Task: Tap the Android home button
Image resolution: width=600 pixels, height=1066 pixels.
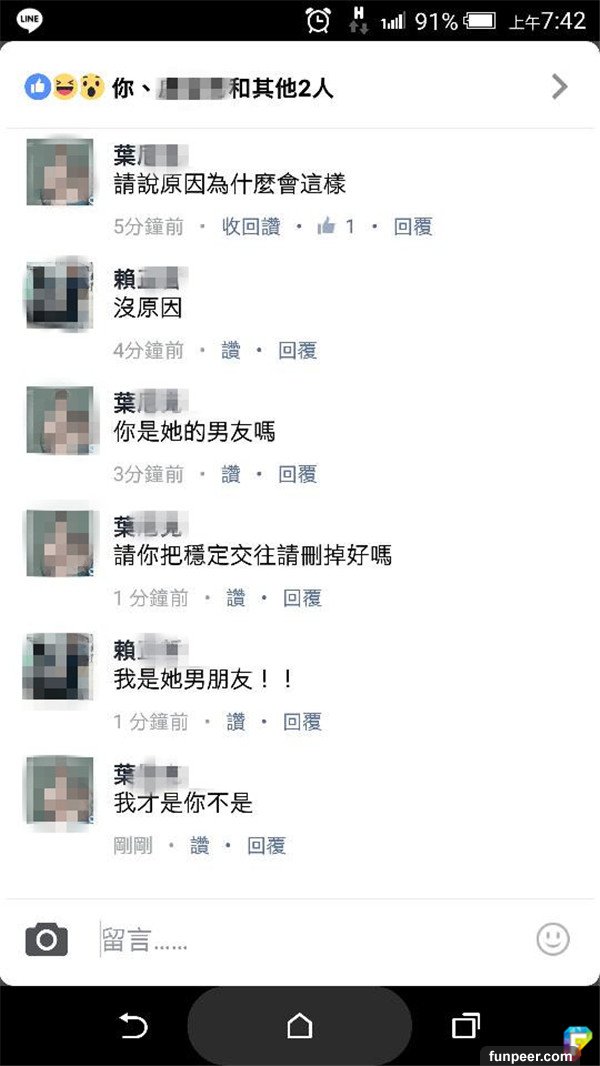Action: point(300,1026)
